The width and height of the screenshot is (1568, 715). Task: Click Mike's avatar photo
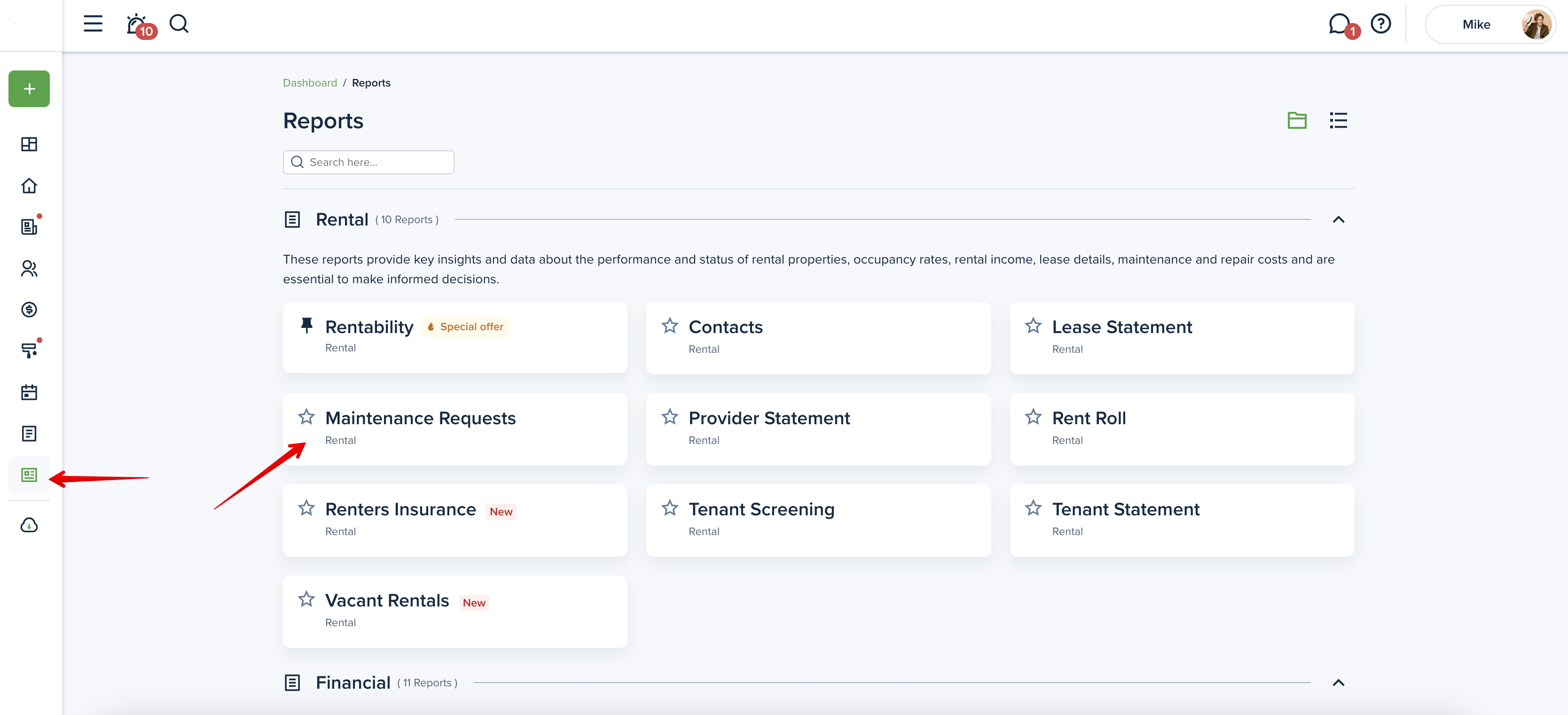tap(1537, 25)
